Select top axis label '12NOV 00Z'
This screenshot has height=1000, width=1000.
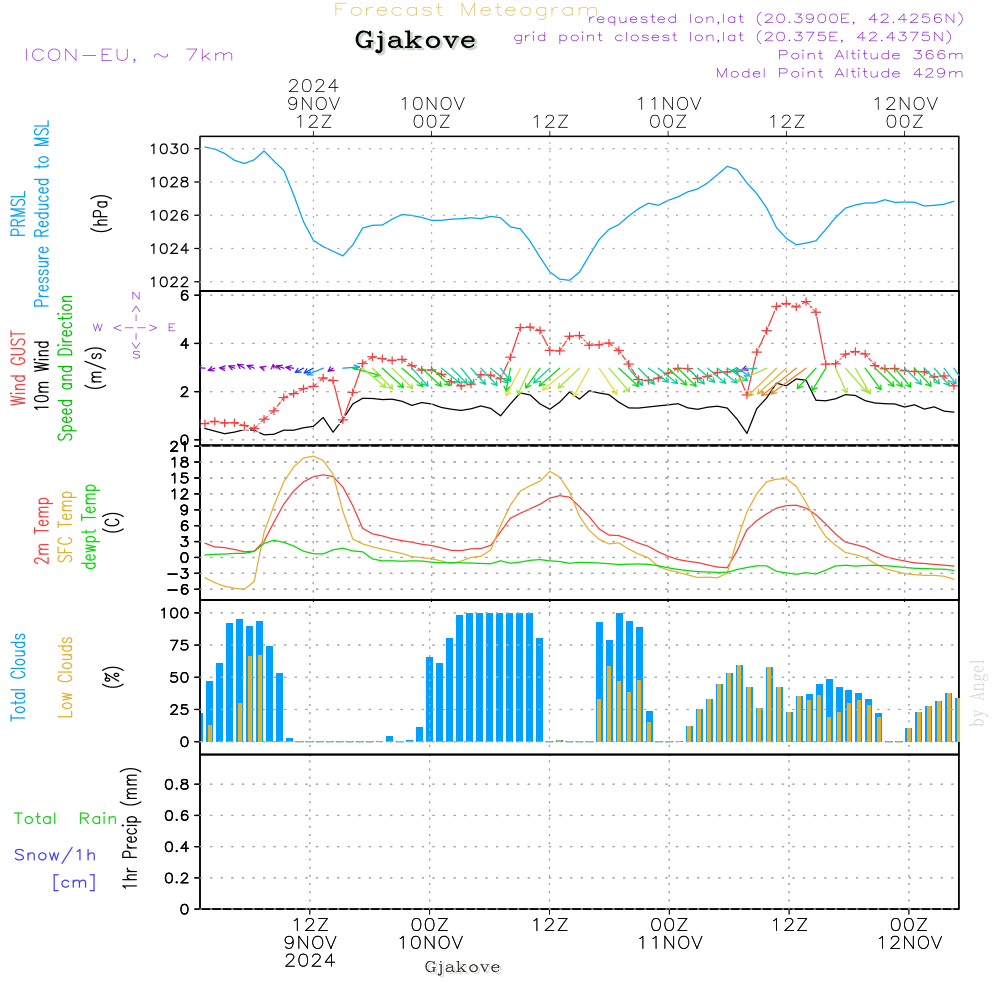click(905, 112)
